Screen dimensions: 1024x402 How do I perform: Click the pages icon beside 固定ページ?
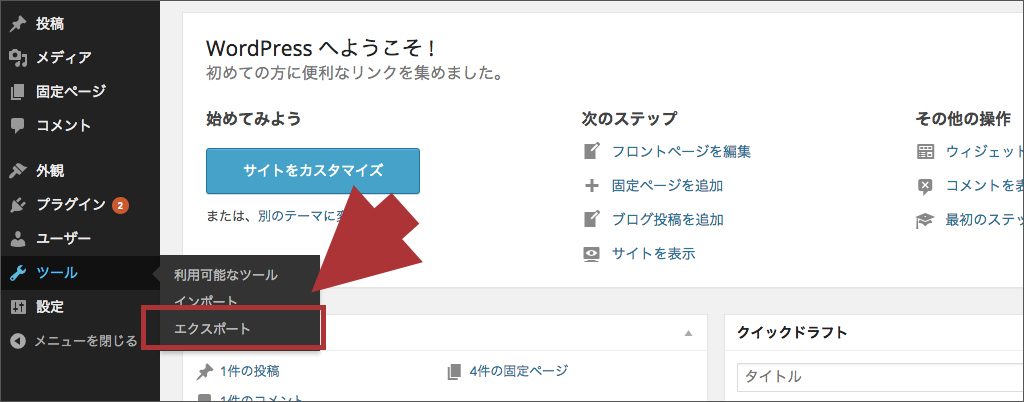(18, 92)
